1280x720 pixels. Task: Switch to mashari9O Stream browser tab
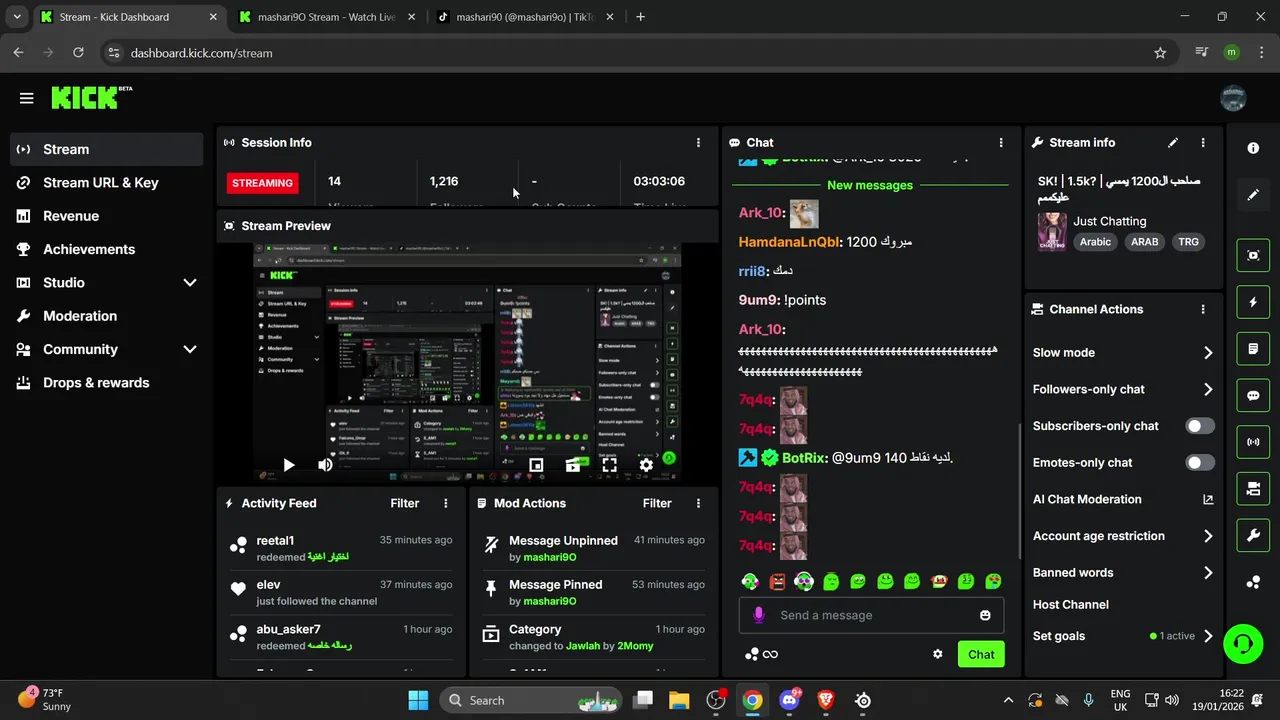[x=327, y=17]
